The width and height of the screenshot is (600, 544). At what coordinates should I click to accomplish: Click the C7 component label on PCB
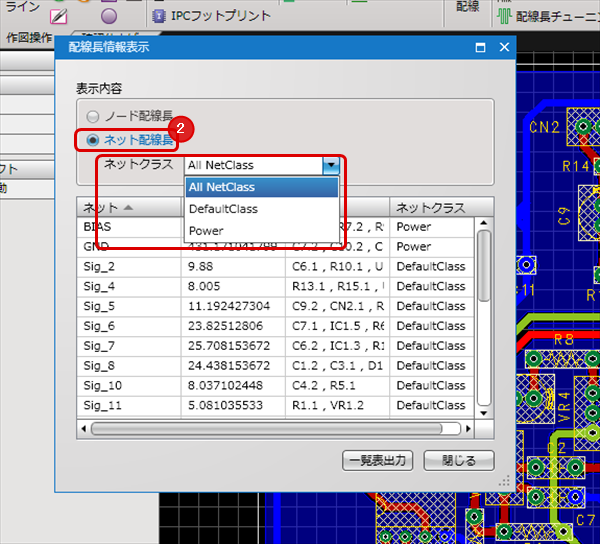[586, 520]
